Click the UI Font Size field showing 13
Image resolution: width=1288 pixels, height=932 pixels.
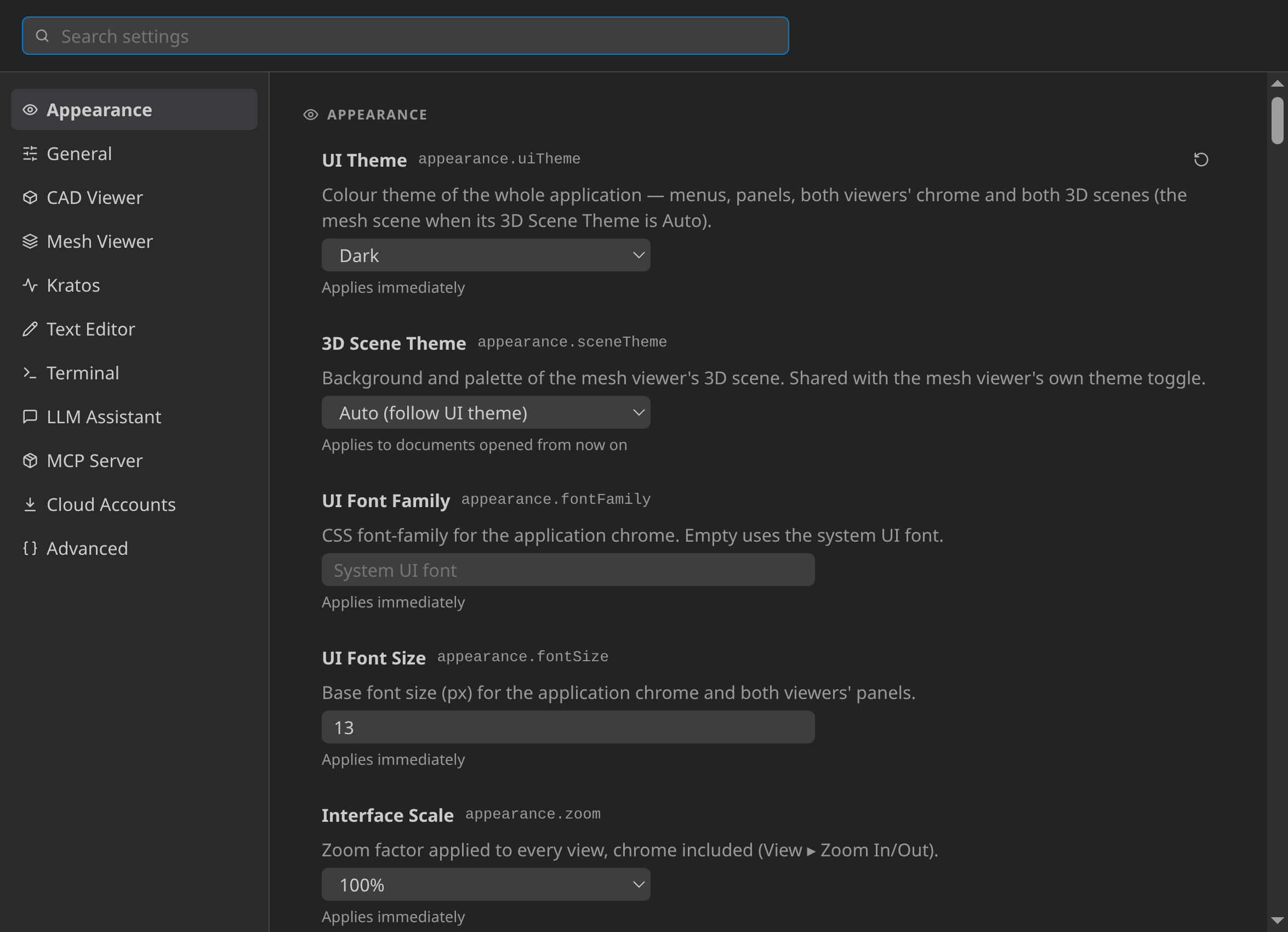coord(568,727)
